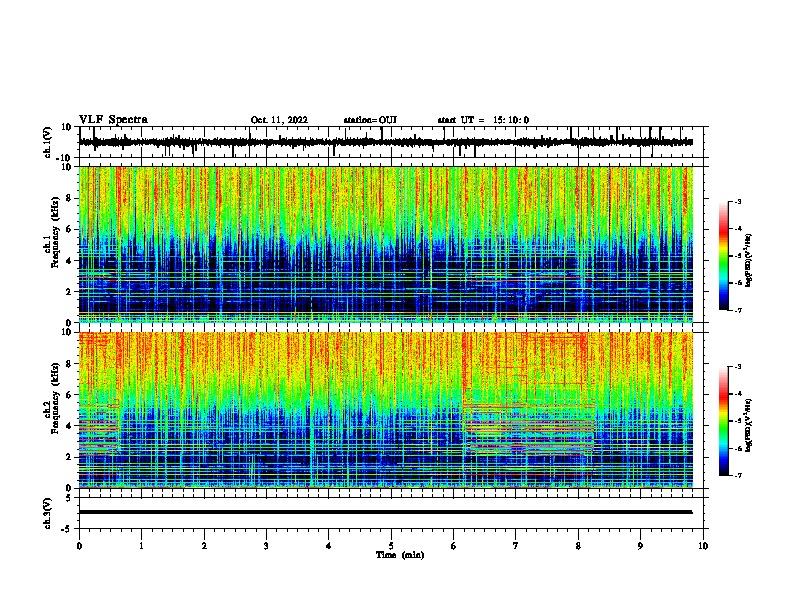Click the "Time (min)" x-axis label
This screenshot has height=612, width=792.
point(400,555)
